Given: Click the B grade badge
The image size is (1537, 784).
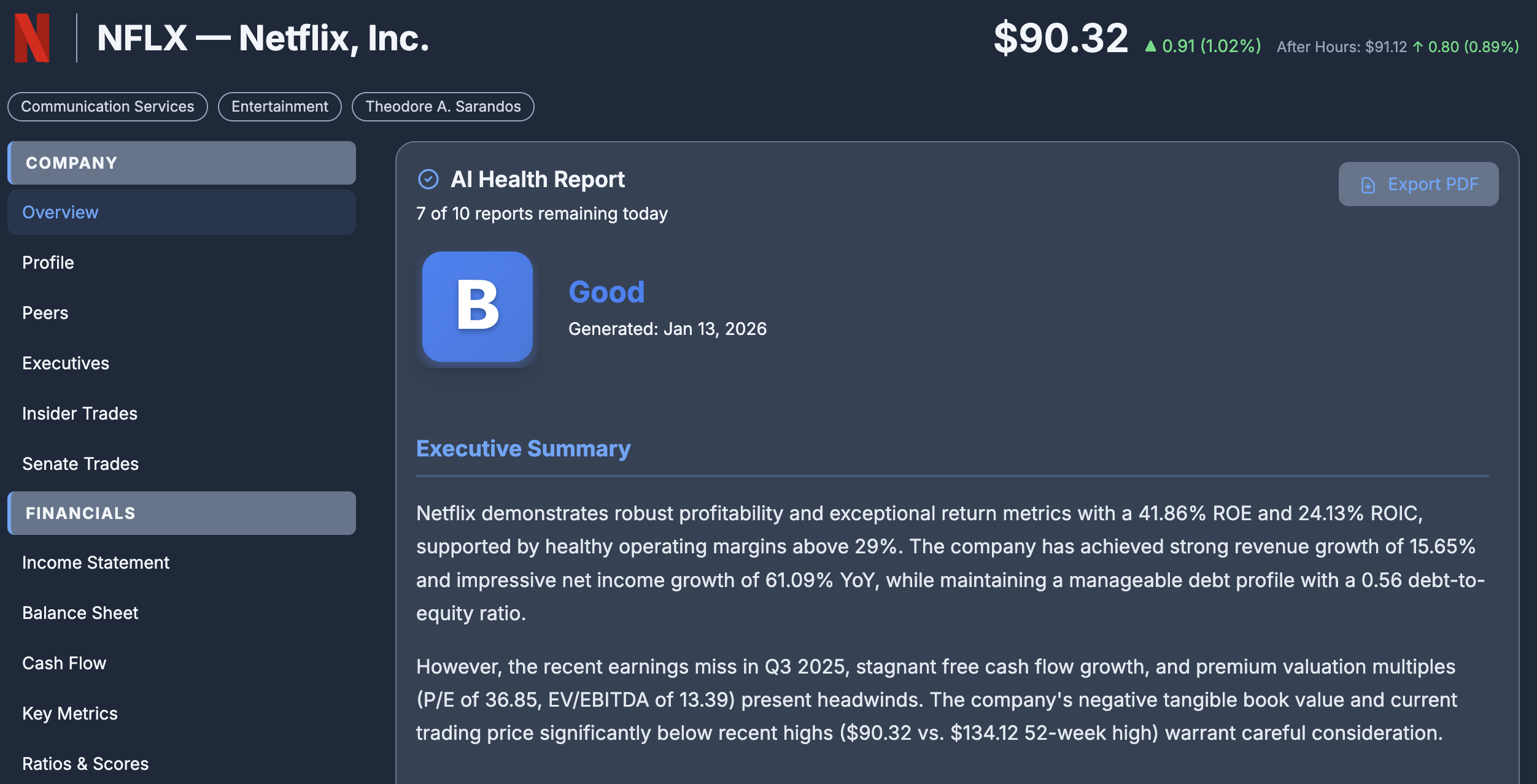Looking at the screenshot, I should click(x=478, y=306).
